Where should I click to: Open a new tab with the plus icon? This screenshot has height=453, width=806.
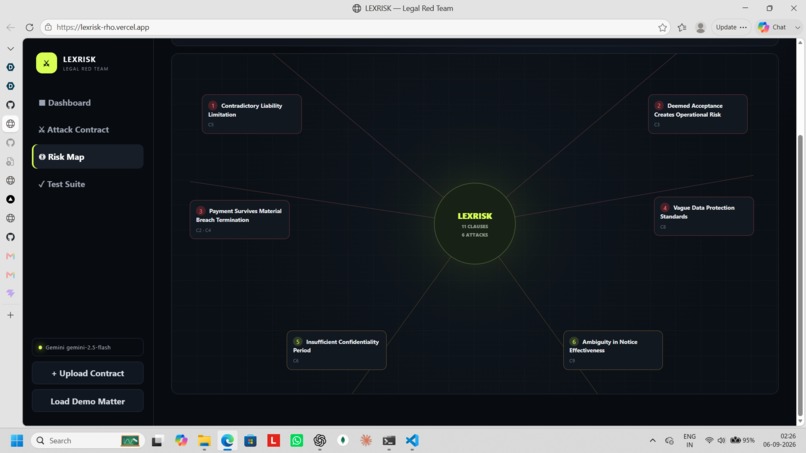click(x=10, y=315)
